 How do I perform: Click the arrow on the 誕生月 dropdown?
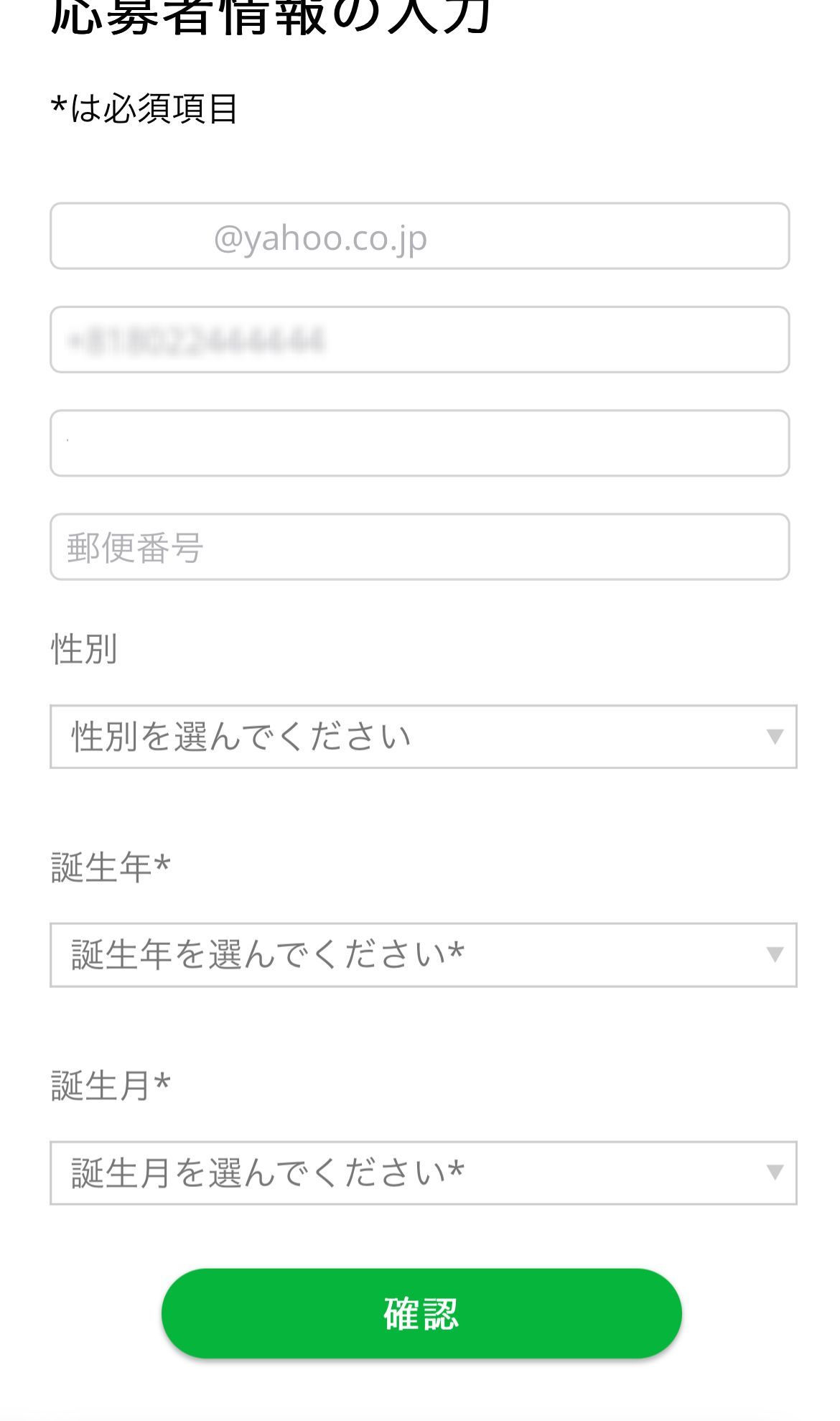[774, 1173]
